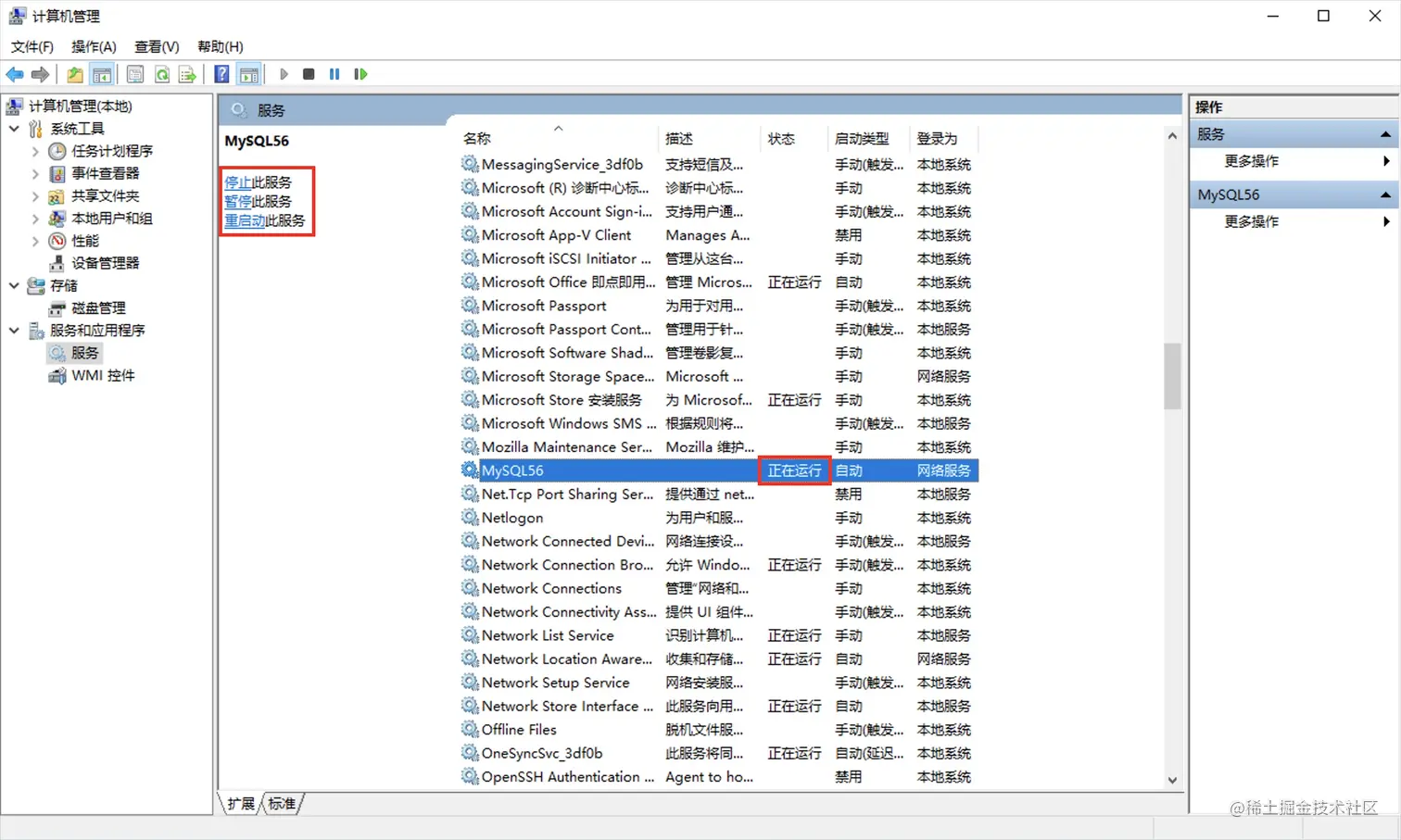
Task: Toggle the Show/Hide Action Pane icon
Action: (248, 74)
